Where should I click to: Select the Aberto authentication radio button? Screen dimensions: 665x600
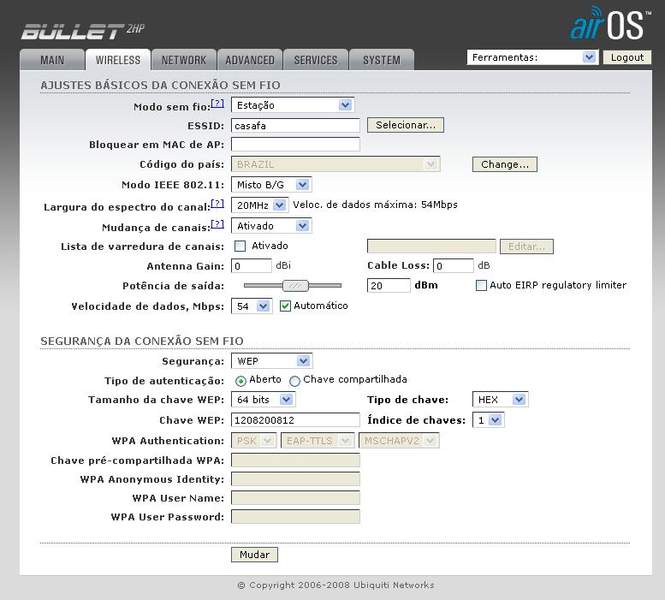pyautogui.click(x=240, y=381)
